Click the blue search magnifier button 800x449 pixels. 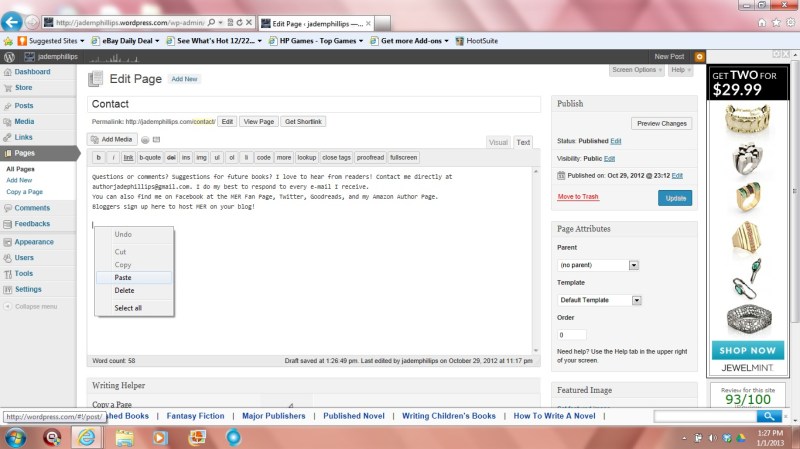click(x=768, y=415)
